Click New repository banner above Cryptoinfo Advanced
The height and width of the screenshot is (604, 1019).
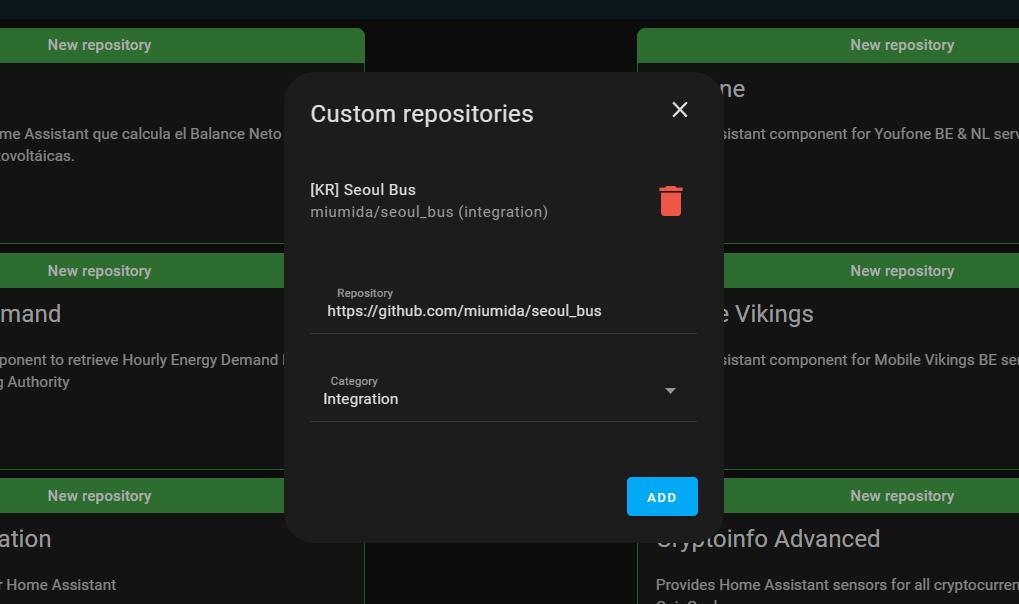pos(901,496)
